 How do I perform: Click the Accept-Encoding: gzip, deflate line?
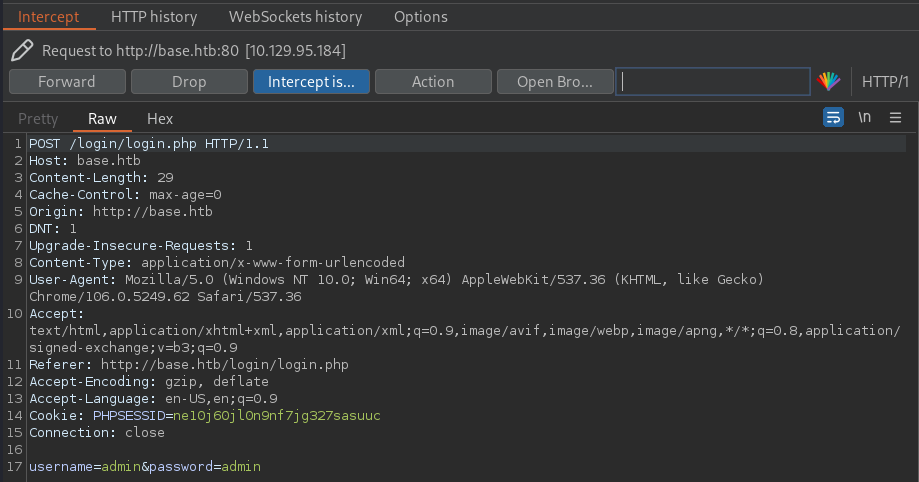point(149,382)
